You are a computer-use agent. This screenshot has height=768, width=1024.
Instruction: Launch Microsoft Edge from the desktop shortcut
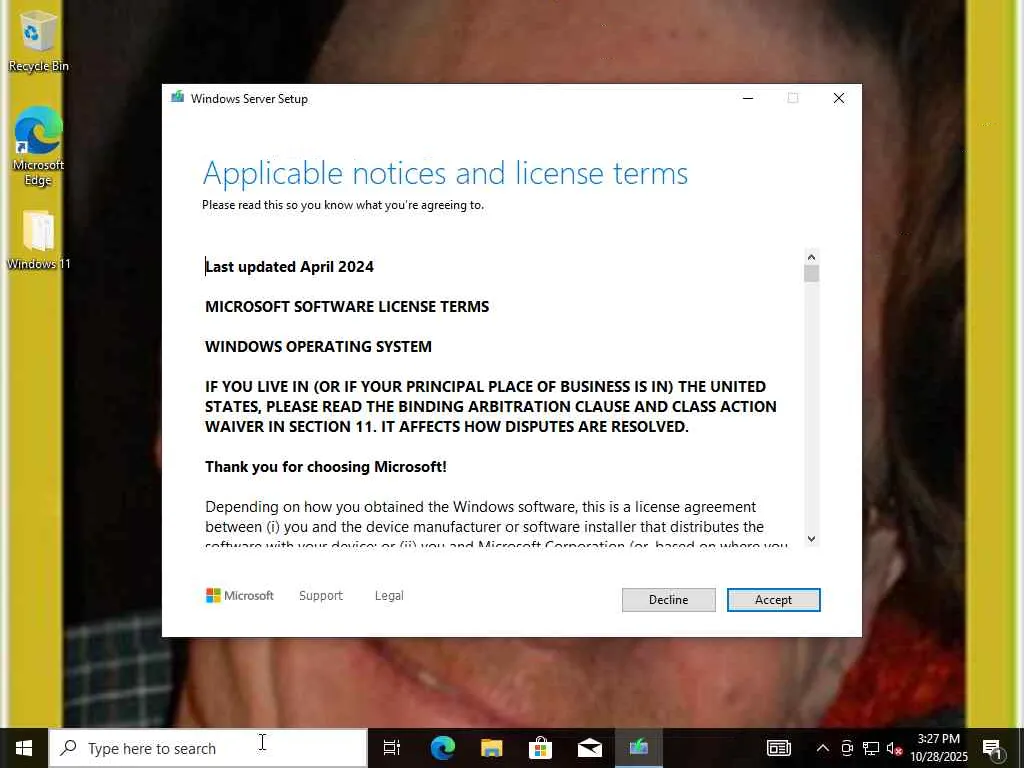pyautogui.click(x=38, y=146)
